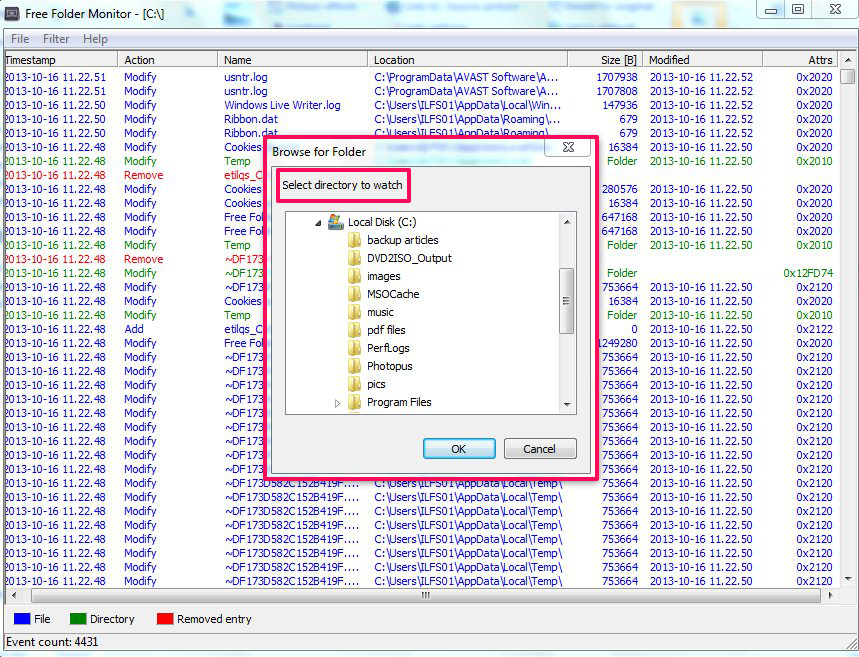The image size is (859, 657).
Task: Open the File menu
Action: 20,39
